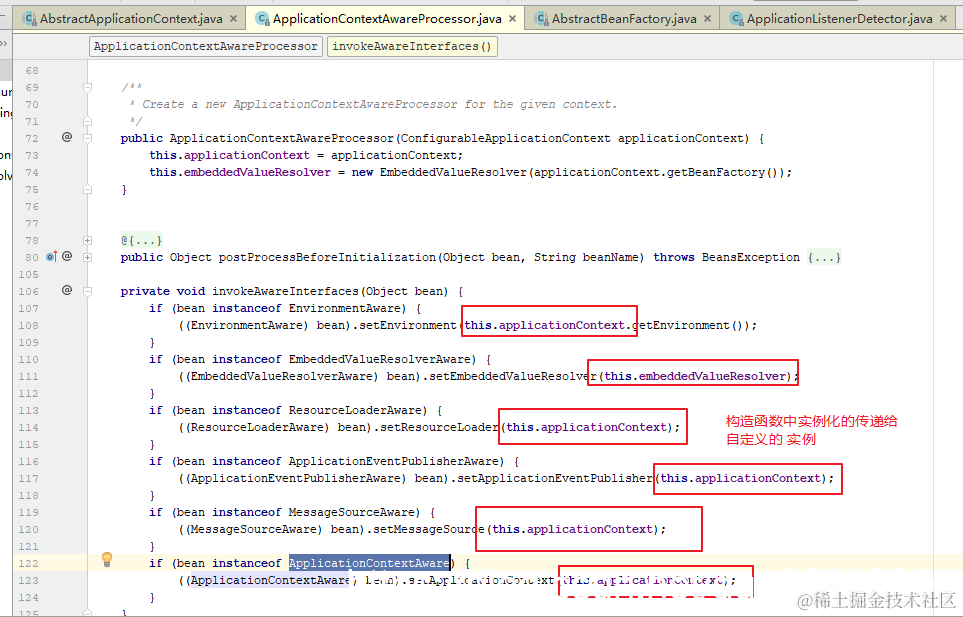Click folded {...} body on line 80
963x617 pixels.
pyautogui.click(x=824, y=257)
